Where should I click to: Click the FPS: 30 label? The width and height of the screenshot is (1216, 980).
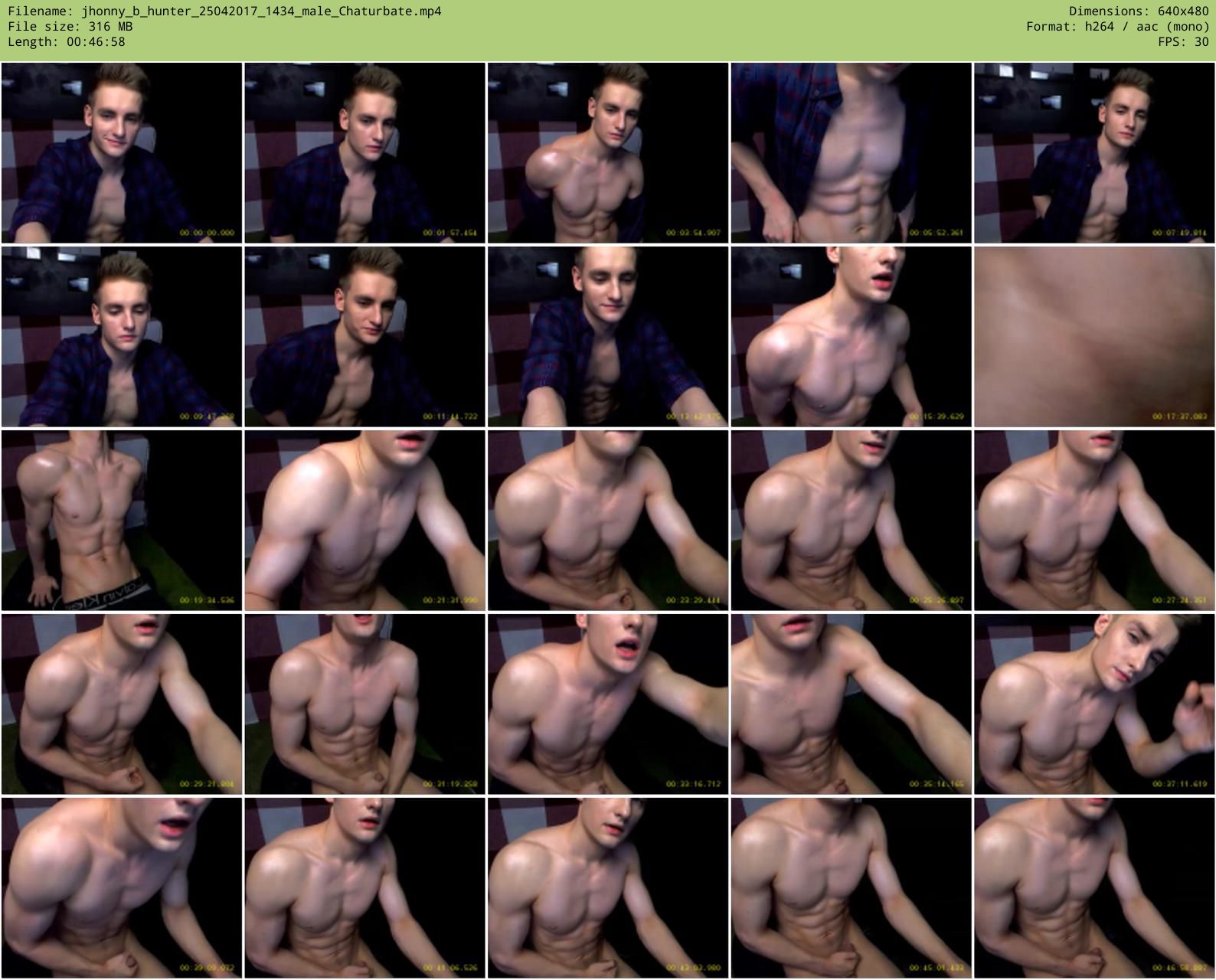(x=1183, y=41)
